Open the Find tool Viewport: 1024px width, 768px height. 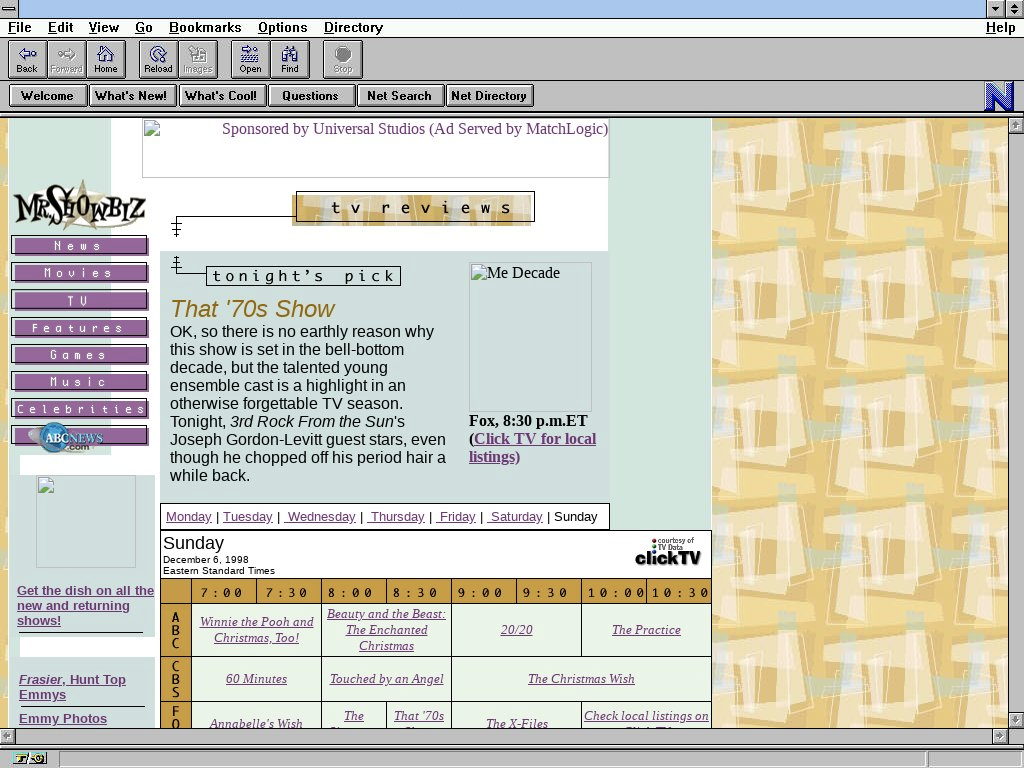tap(289, 59)
